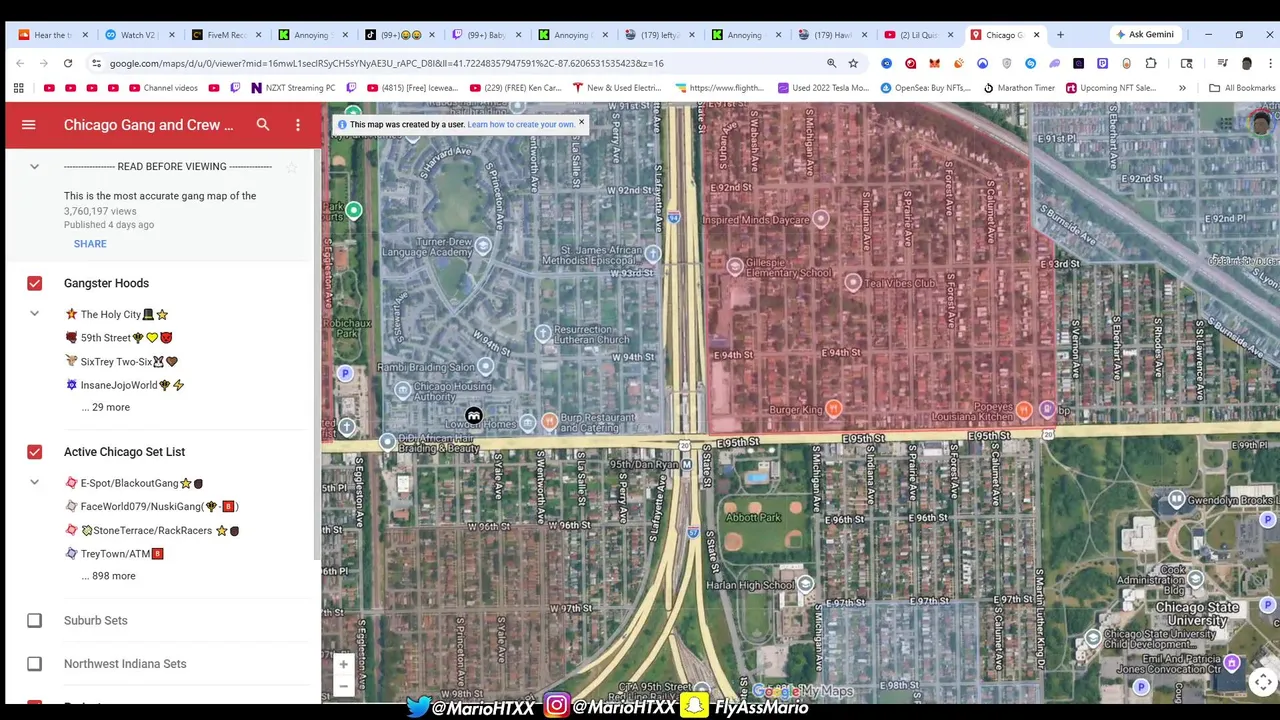Image resolution: width=1280 pixels, height=720 pixels.
Task: Switch to the FiveM browser tab
Action: tap(225, 35)
